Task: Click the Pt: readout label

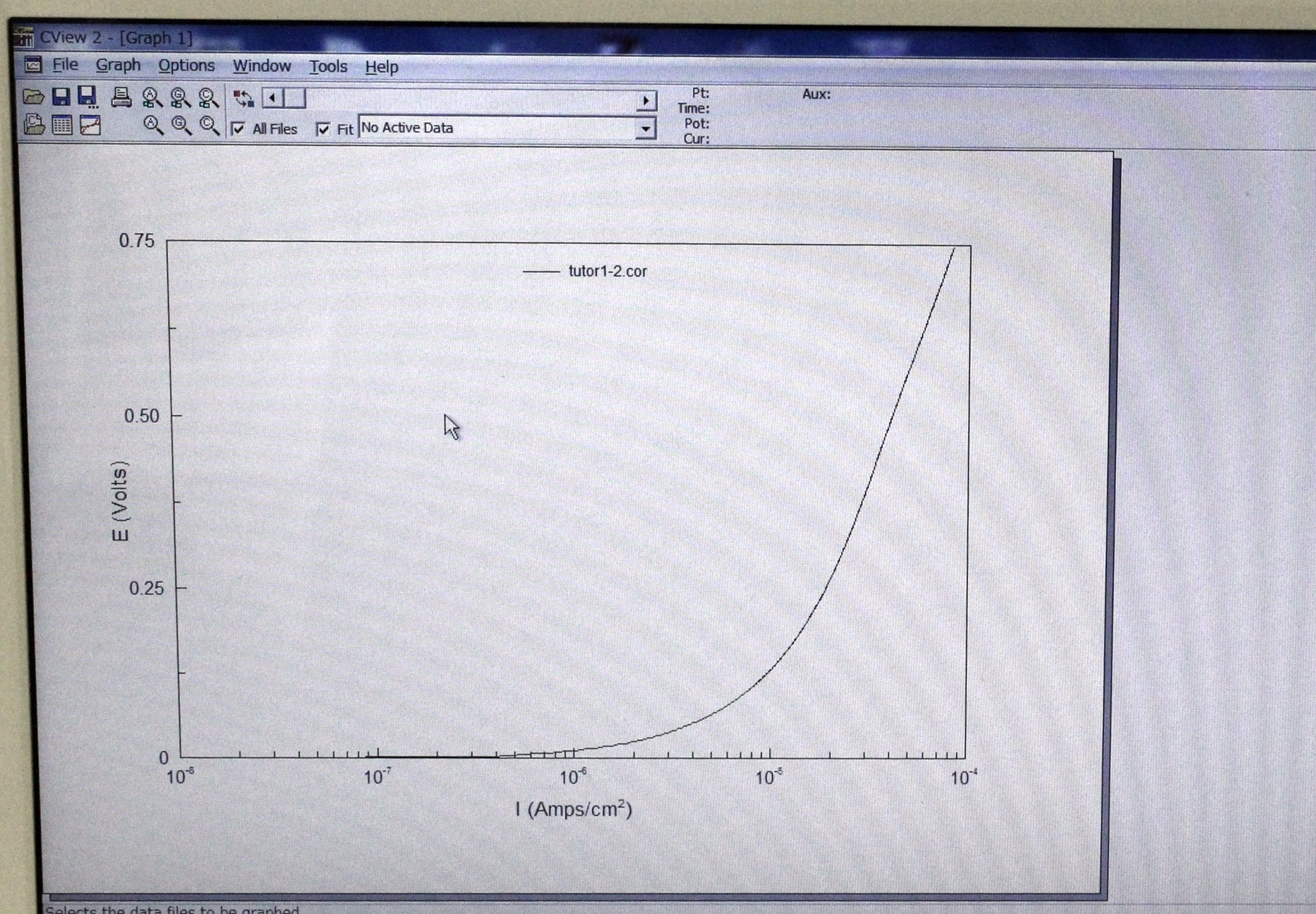Action: [700, 92]
